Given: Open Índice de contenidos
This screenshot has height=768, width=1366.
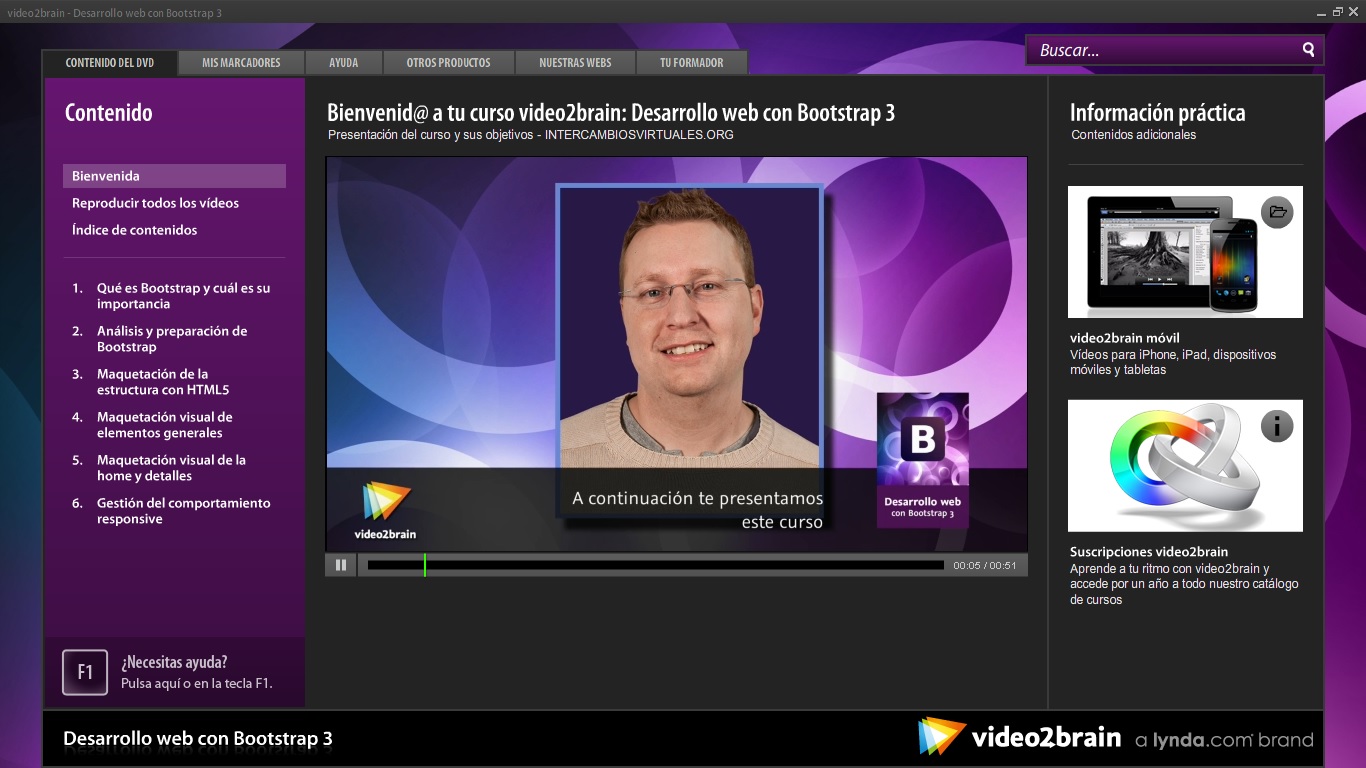Looking at the screenshot, I should click(x=134, y=230).
